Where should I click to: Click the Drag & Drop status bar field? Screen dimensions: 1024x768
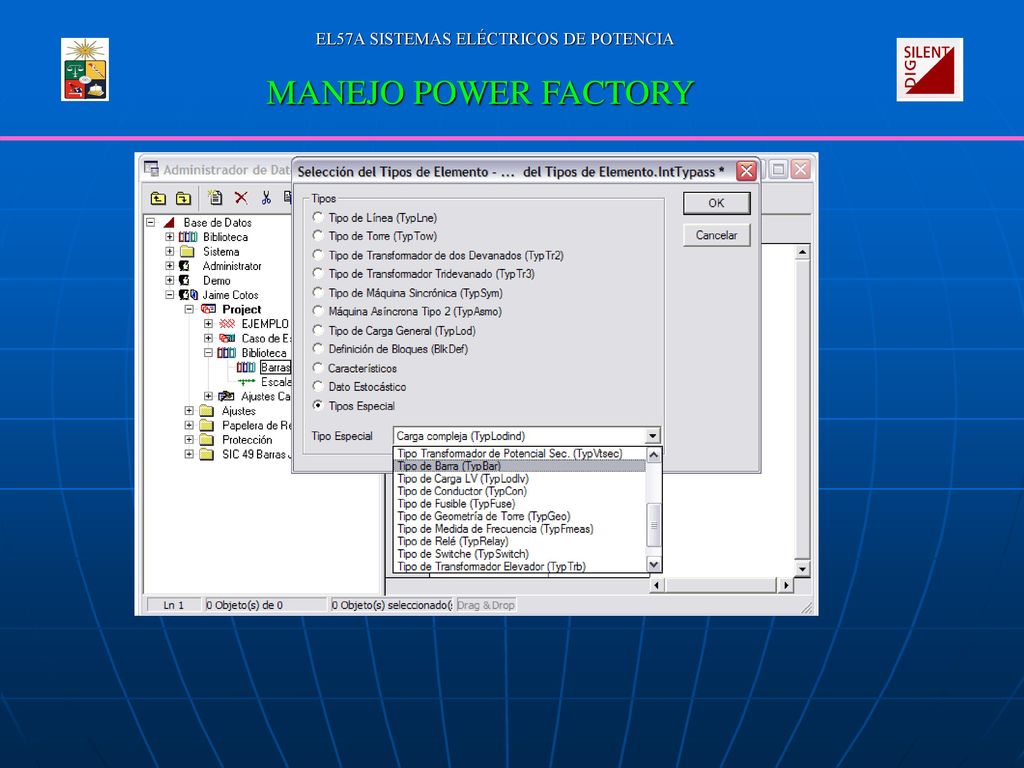coord(486,605)
